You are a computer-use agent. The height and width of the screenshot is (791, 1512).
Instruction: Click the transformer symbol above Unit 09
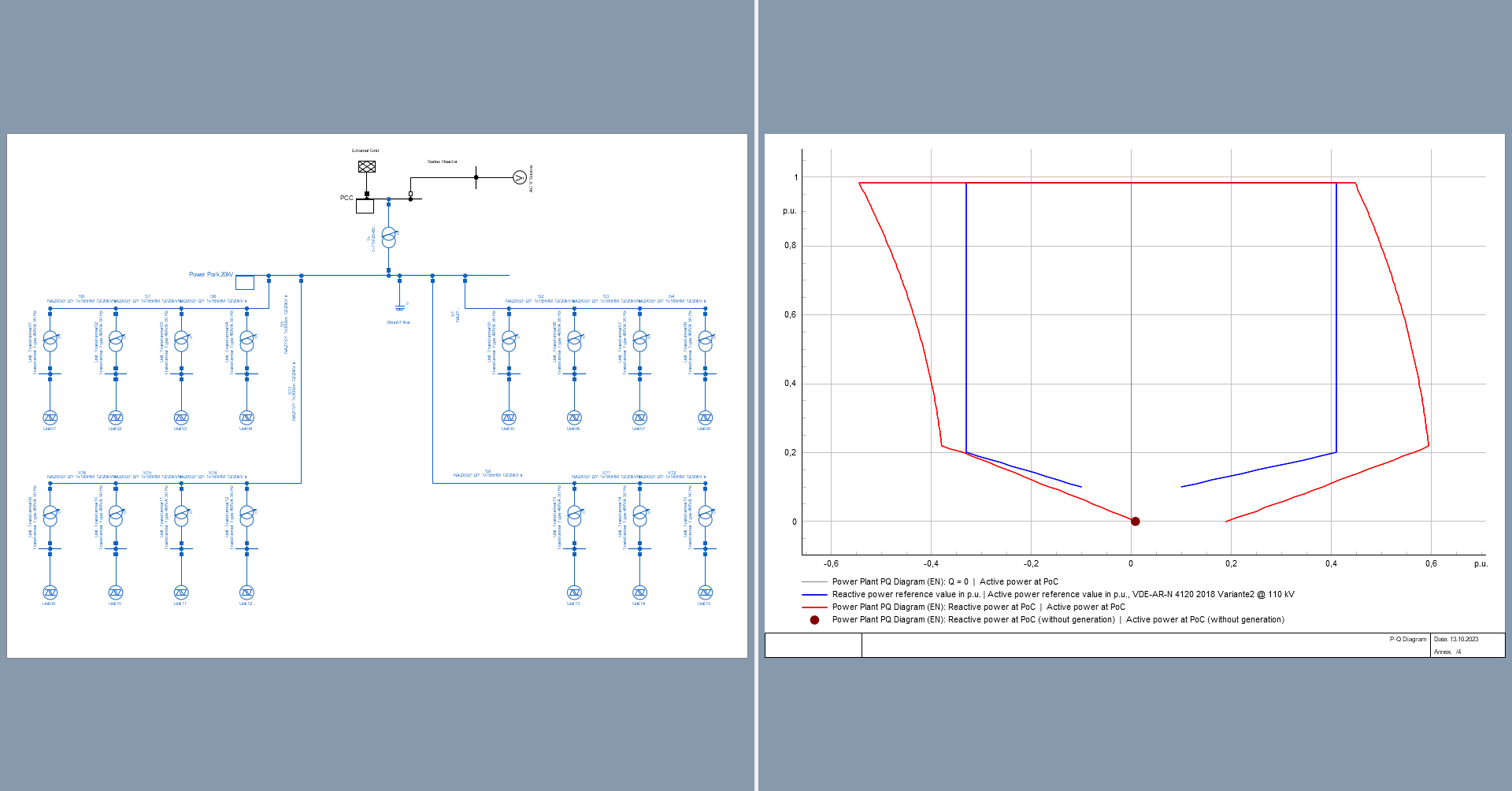pyautogui.click(x=50, y=516)
